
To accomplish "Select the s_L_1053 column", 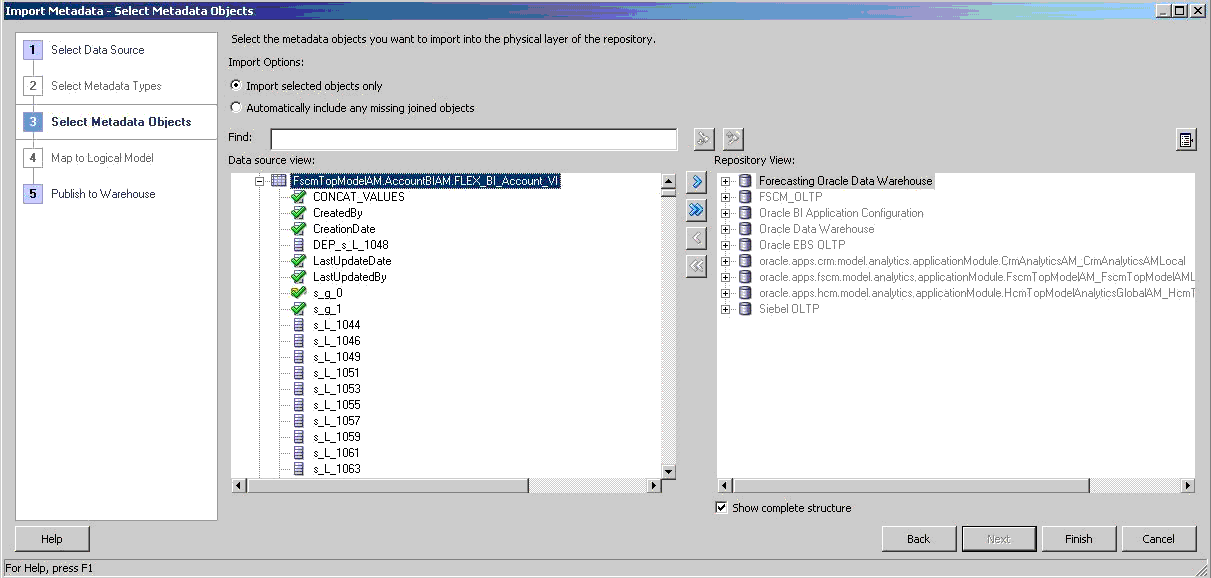I will click(x=337, y=389).
